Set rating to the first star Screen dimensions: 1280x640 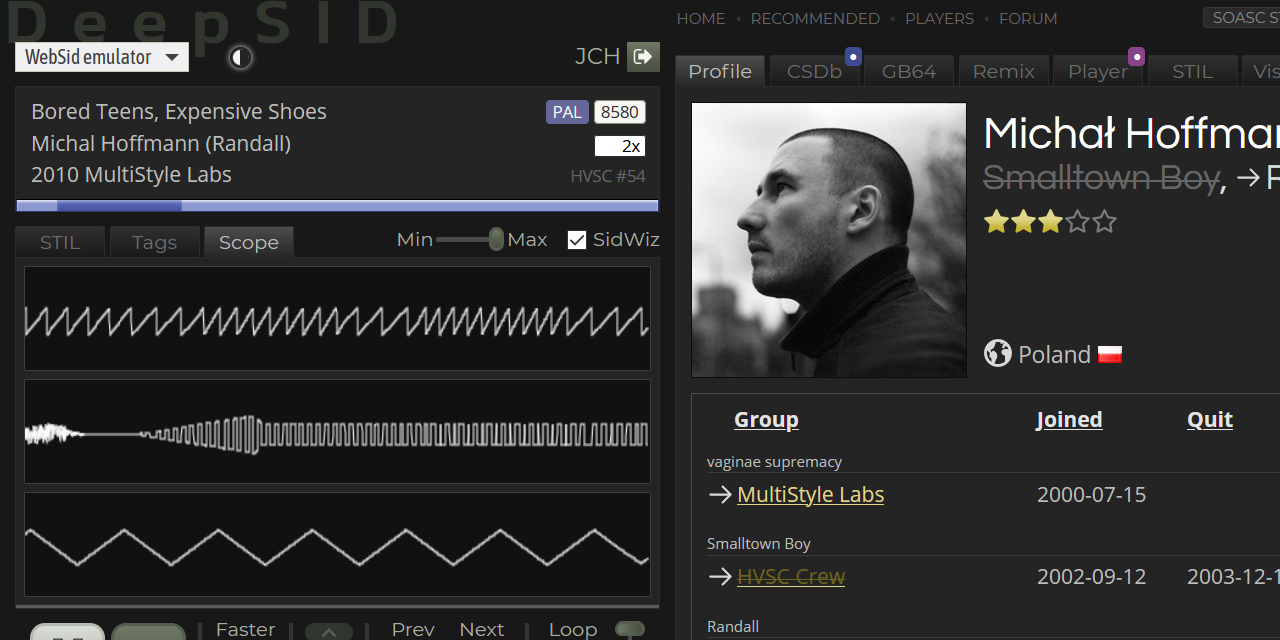[996, 221]
